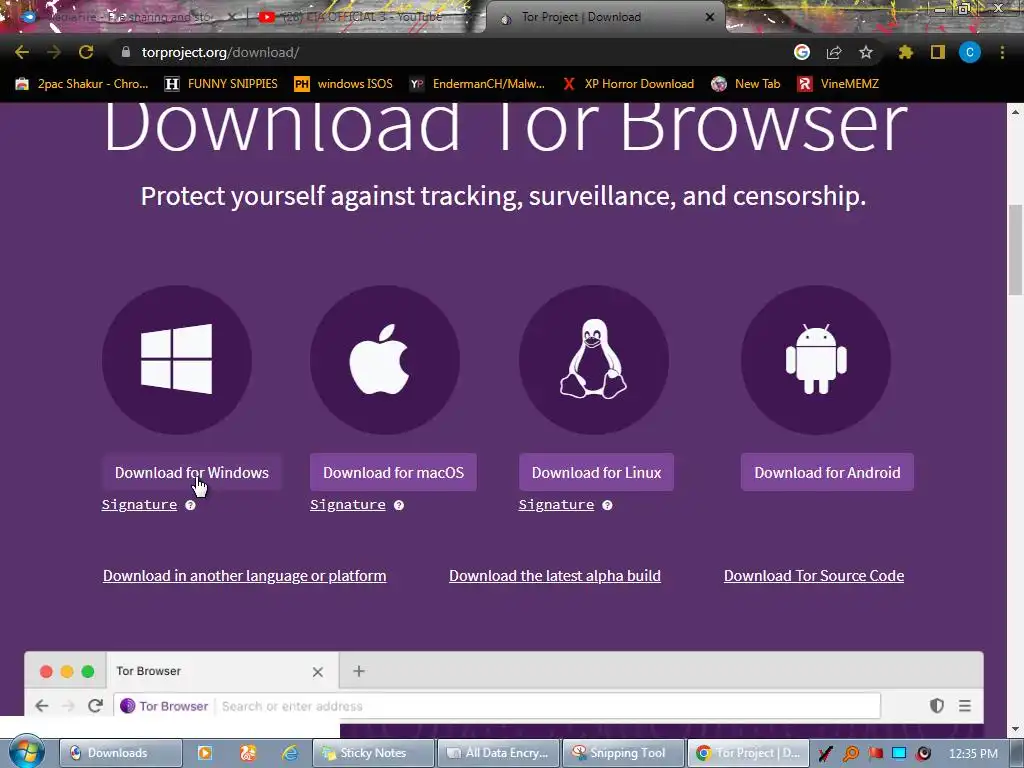
Task: Go back with Chrome back arrow
Action: click(x=22, y=52)
